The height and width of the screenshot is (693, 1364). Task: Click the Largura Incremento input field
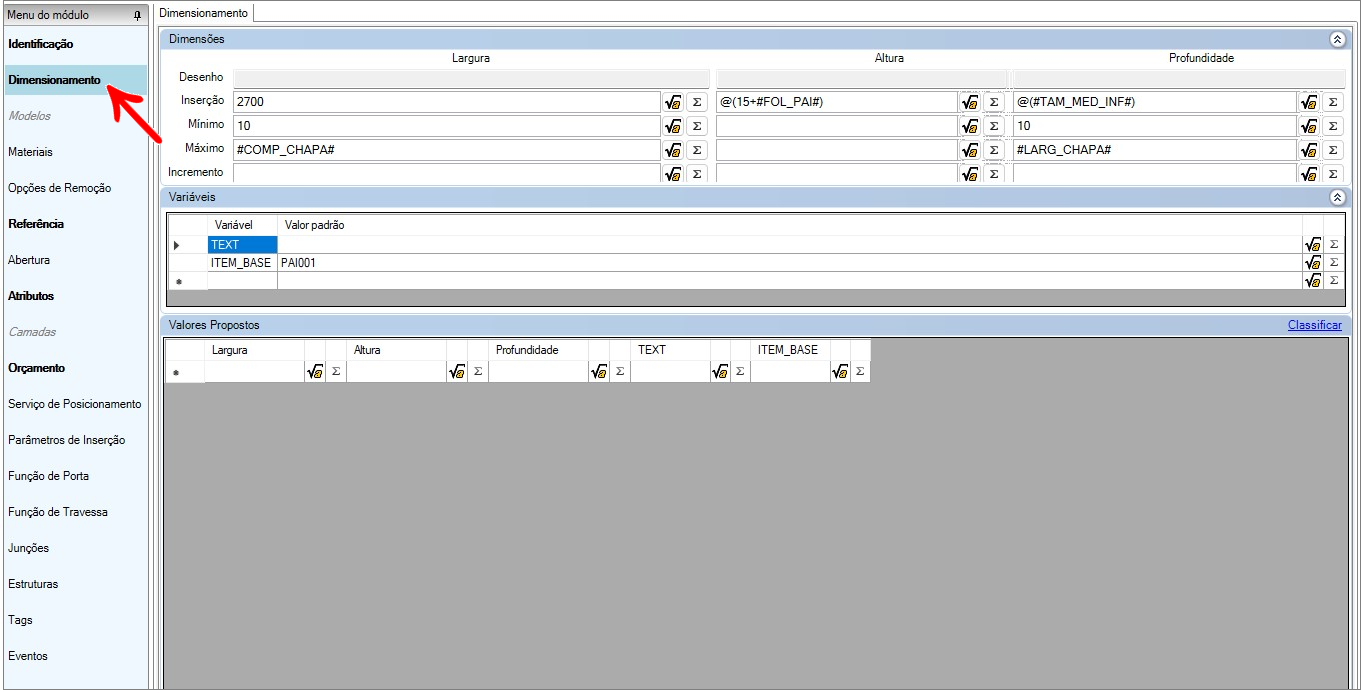(447, 173)
